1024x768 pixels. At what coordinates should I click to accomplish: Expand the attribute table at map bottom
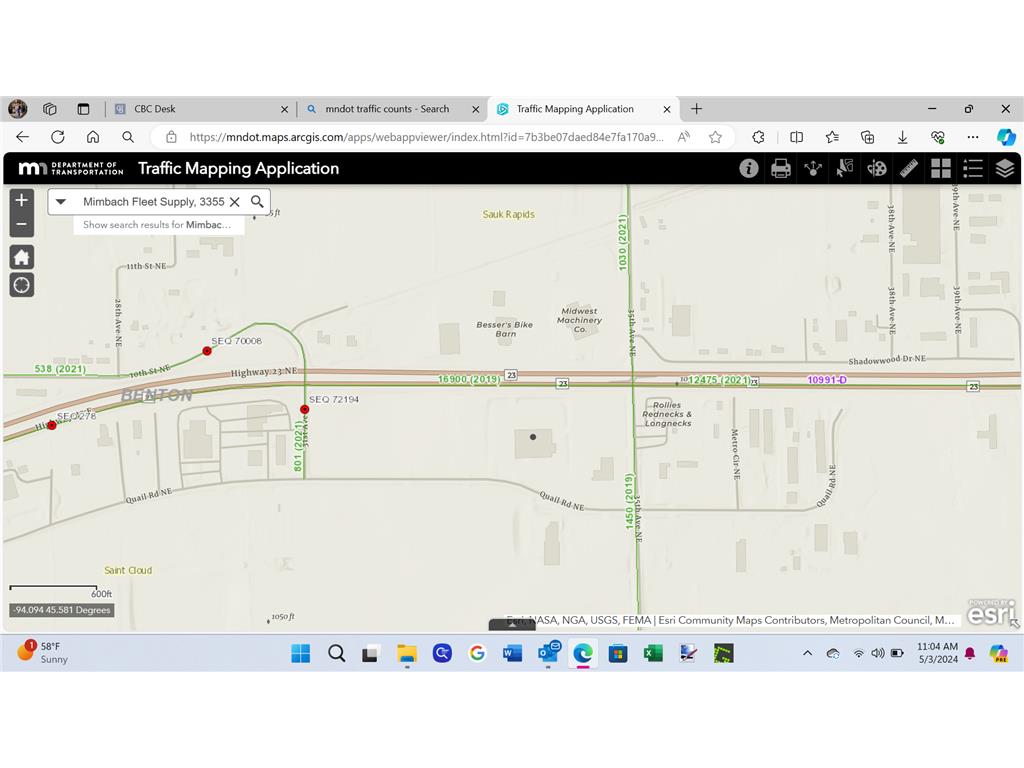click(512, 625)
